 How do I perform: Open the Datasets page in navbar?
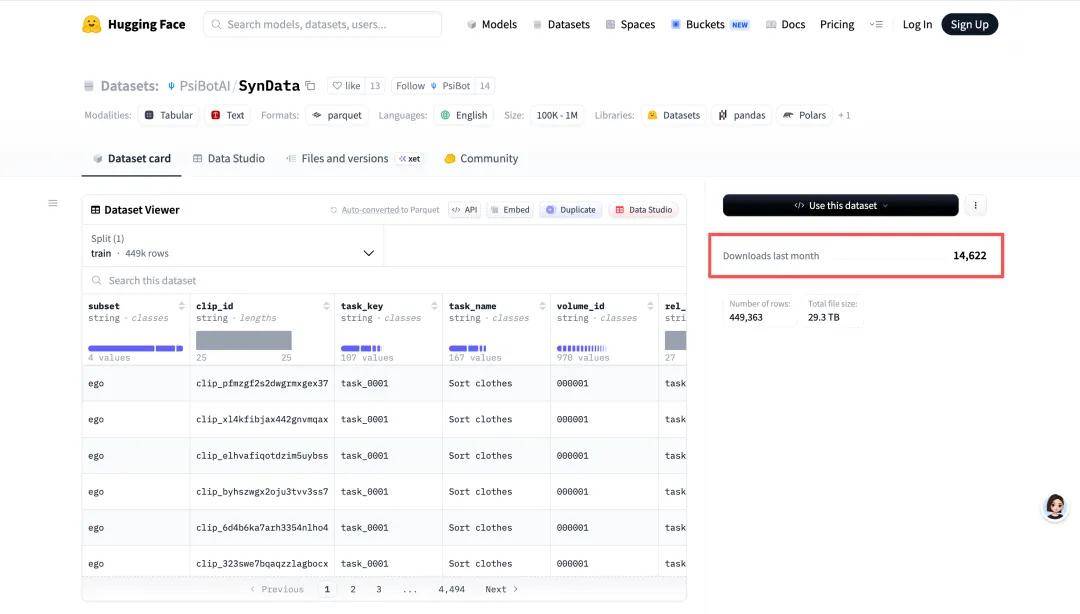(561, 24)
